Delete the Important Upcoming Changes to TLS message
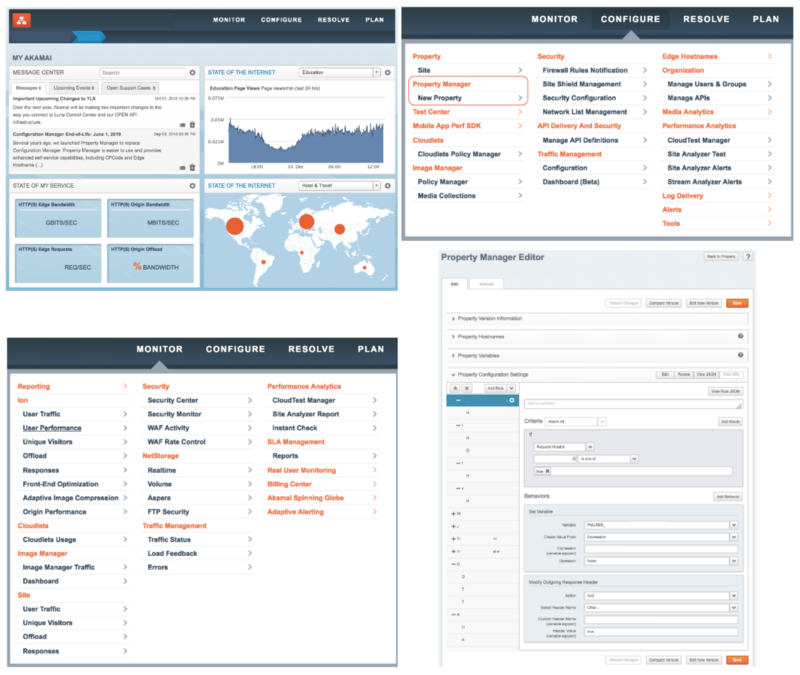 click(192, 125)
